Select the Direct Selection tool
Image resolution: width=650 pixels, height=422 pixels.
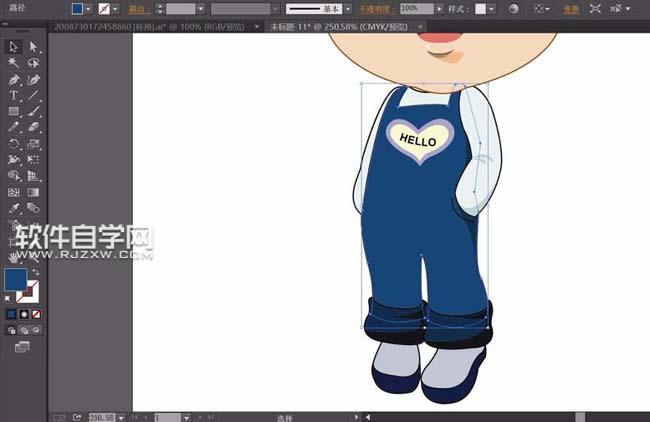tap(33, 47)
